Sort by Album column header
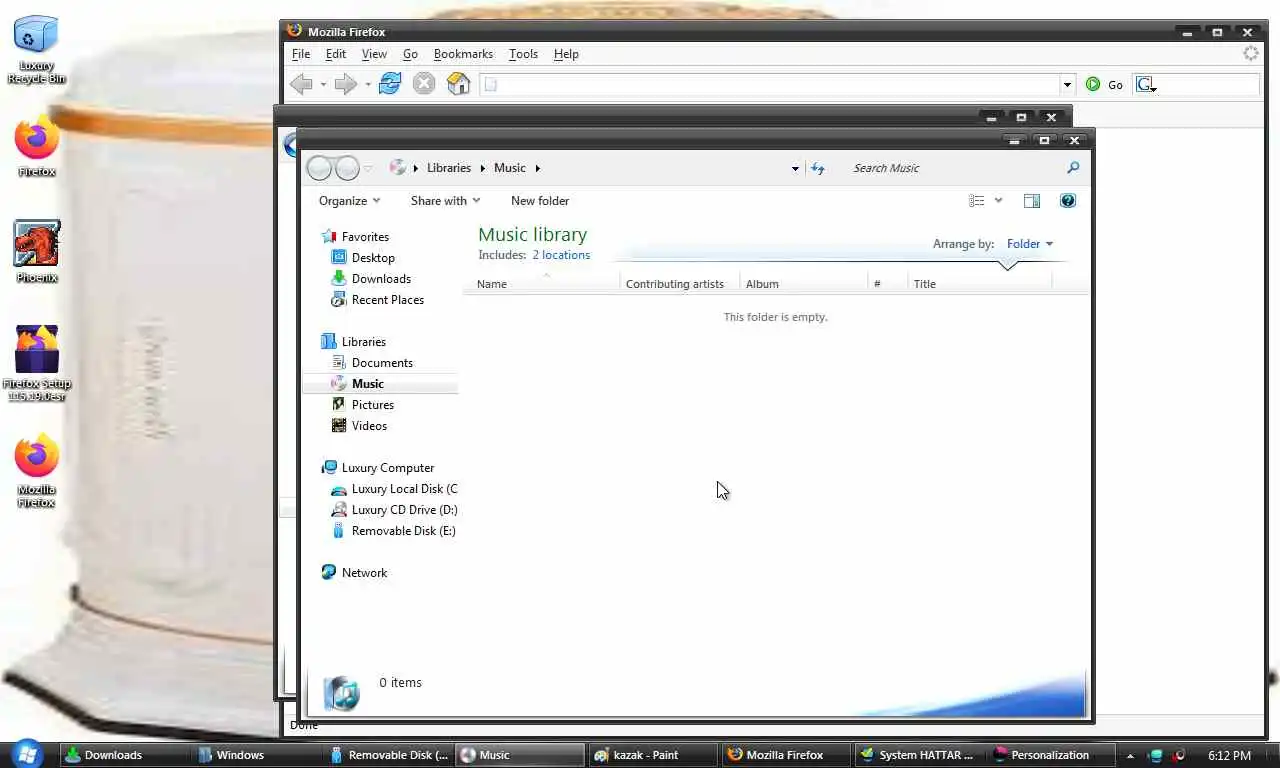1280x768 pixels. tap(804, 284)
